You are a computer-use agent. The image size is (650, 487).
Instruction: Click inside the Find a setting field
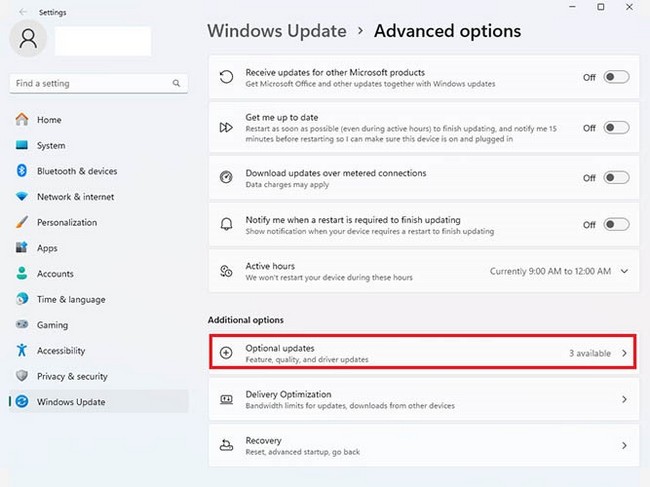point(98,83)
